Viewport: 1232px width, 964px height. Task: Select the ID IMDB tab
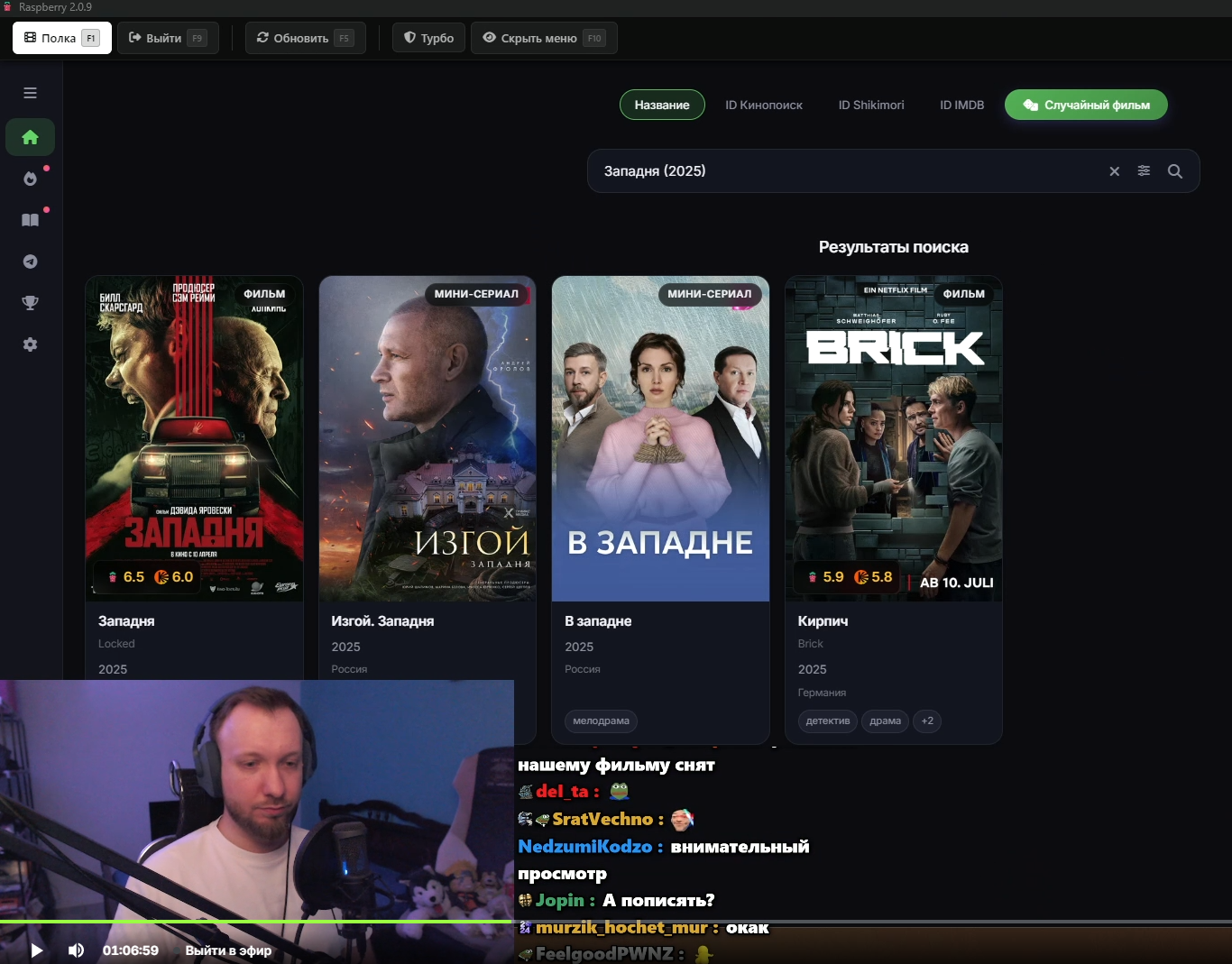coord(962,105)
